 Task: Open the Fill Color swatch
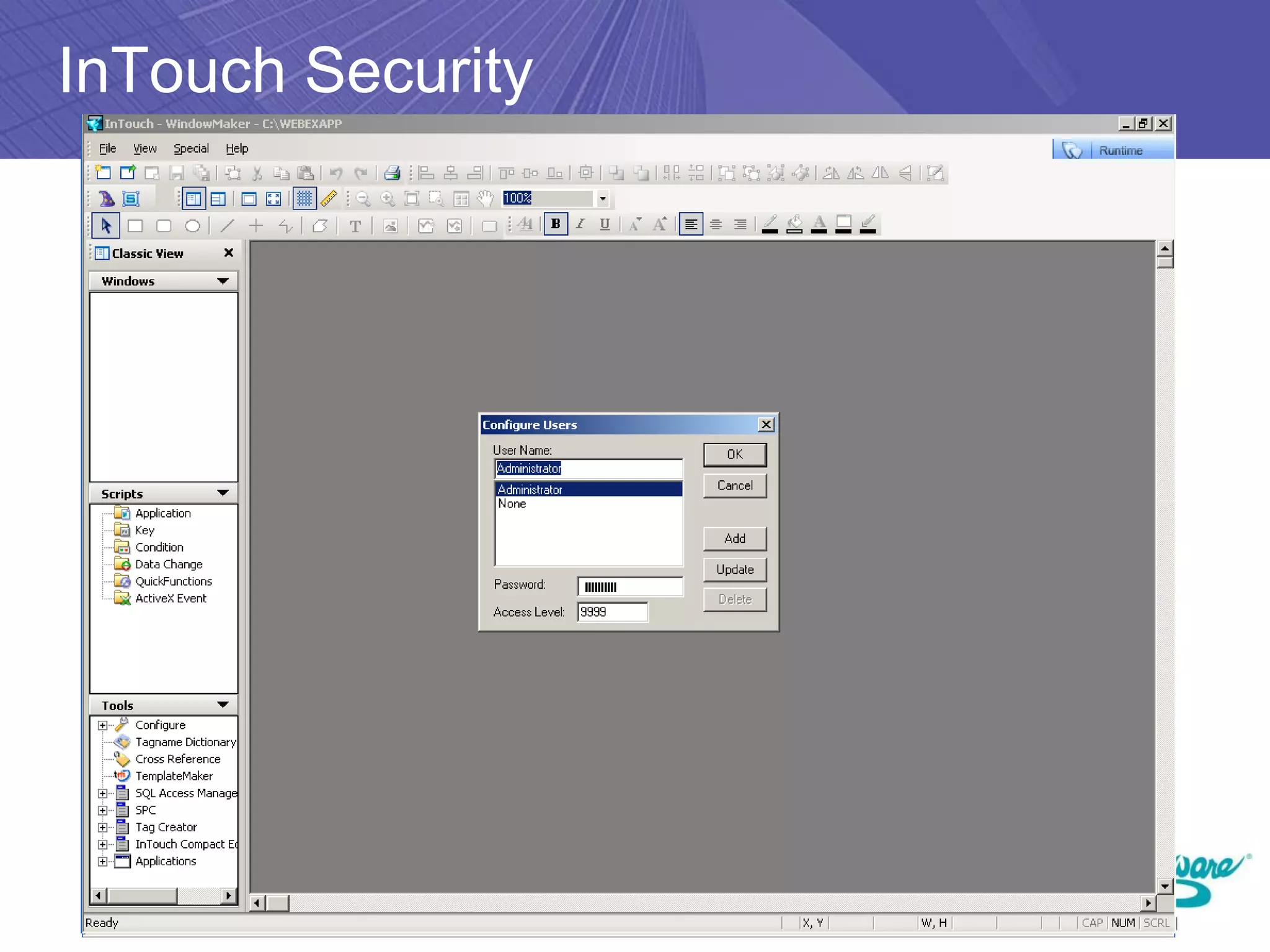click(x=794, y=224)
